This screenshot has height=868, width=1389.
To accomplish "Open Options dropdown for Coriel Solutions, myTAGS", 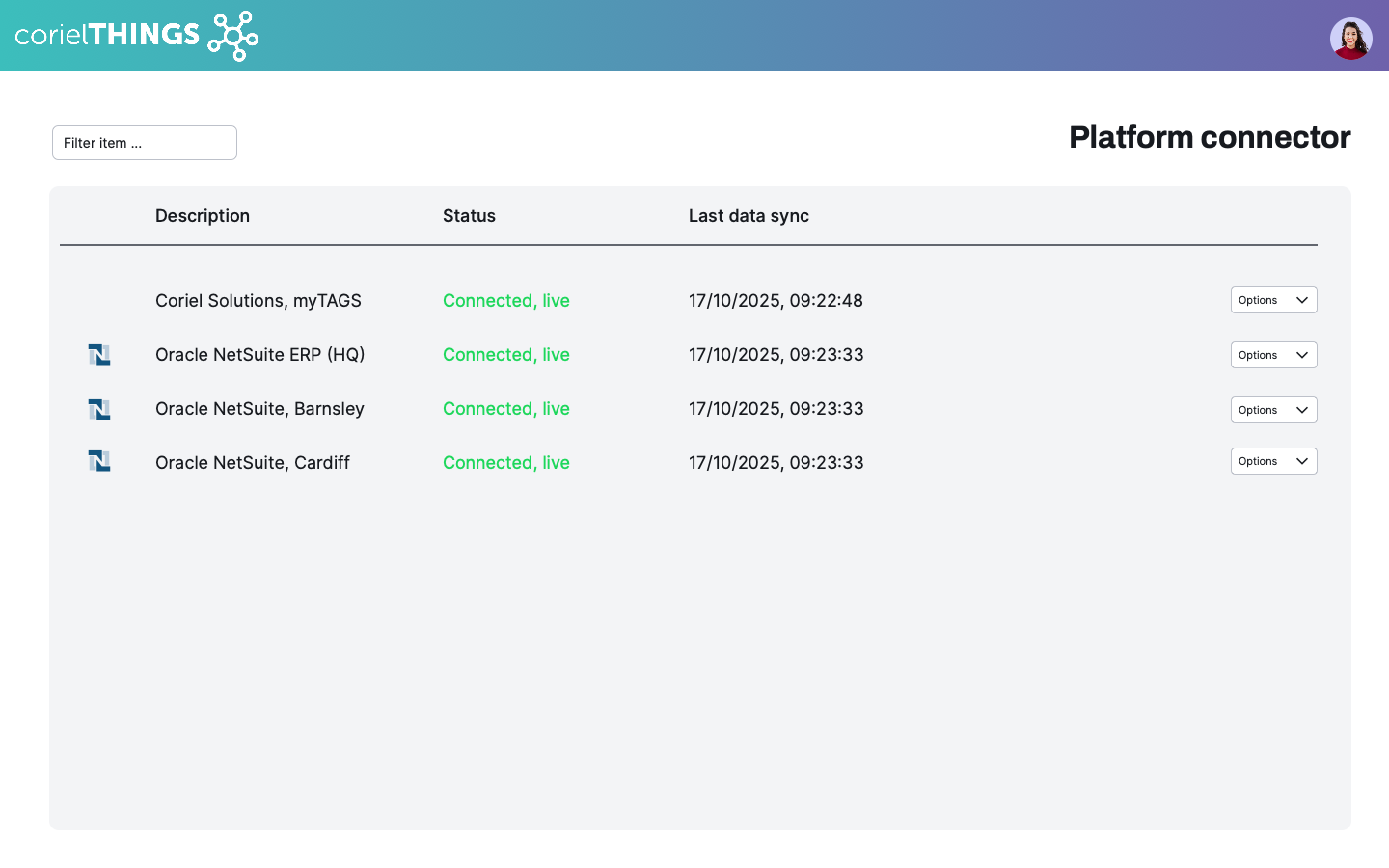I will 1273,300.
